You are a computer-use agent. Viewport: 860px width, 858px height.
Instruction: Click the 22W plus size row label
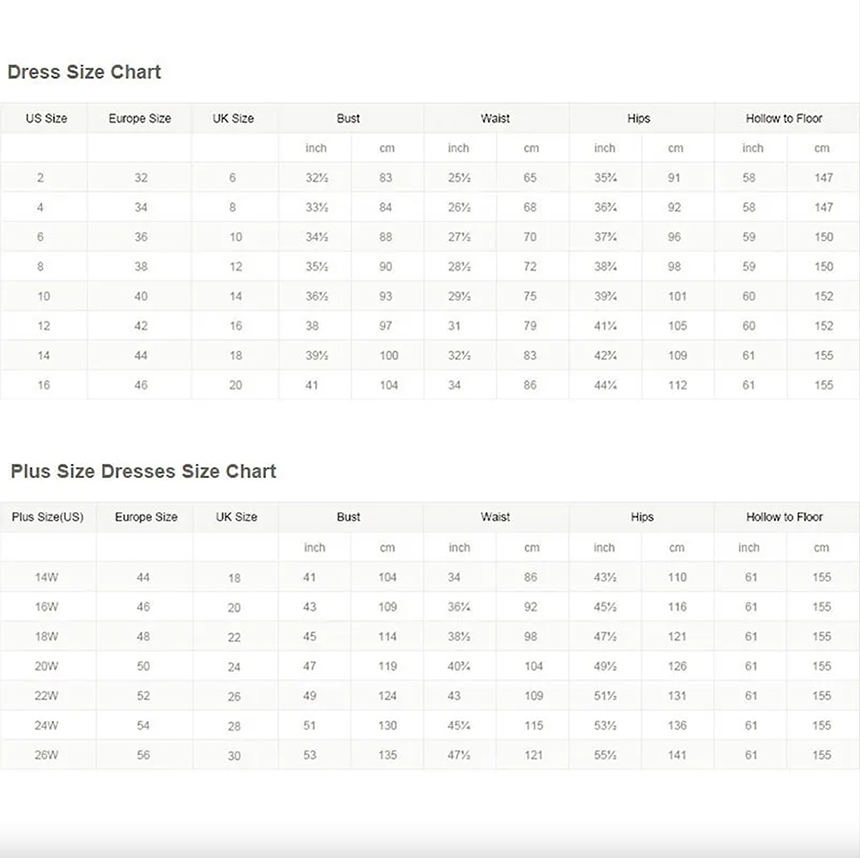47,696
